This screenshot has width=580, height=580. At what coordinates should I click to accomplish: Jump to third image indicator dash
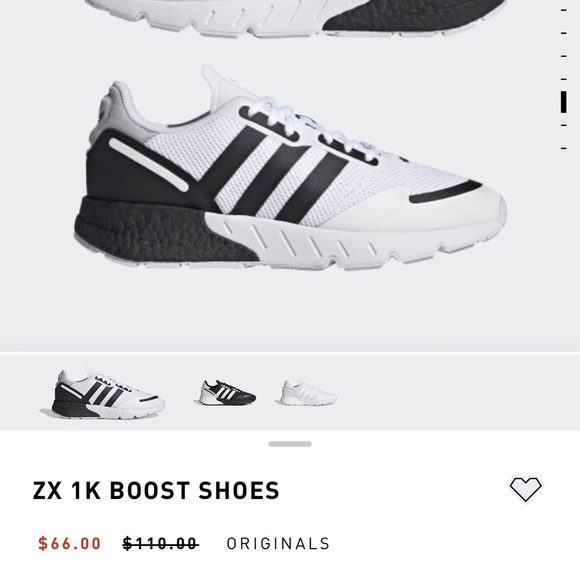(564, 56)
